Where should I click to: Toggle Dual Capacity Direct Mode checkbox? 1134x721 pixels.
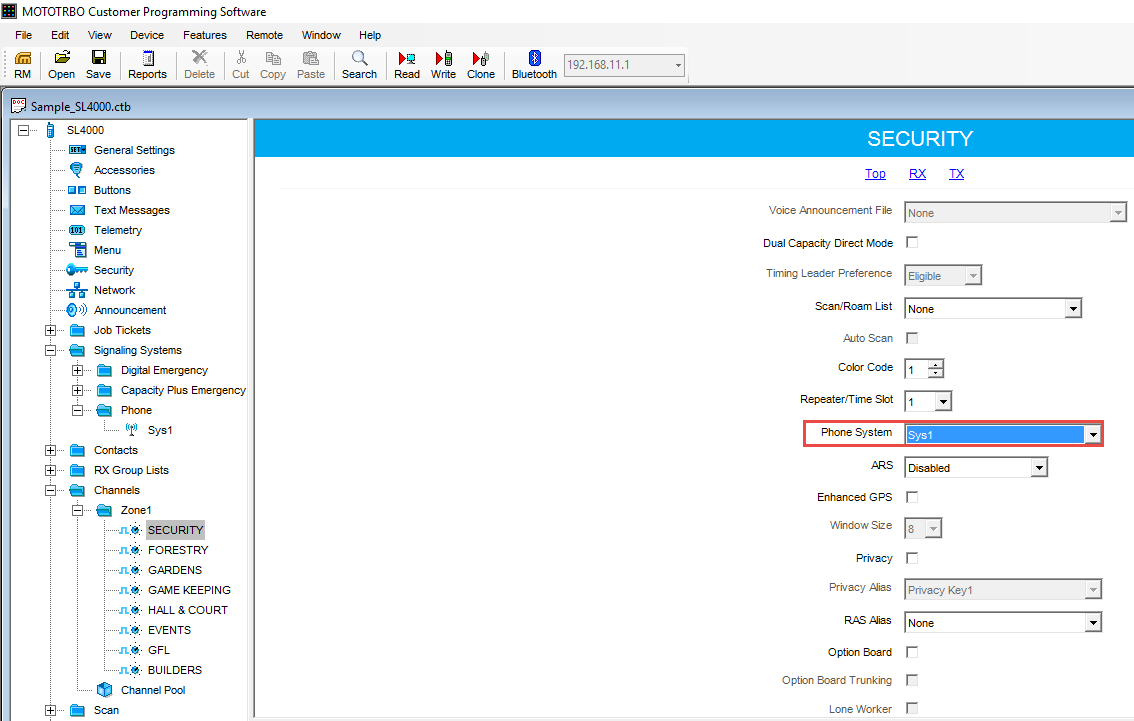coord(912,242)
